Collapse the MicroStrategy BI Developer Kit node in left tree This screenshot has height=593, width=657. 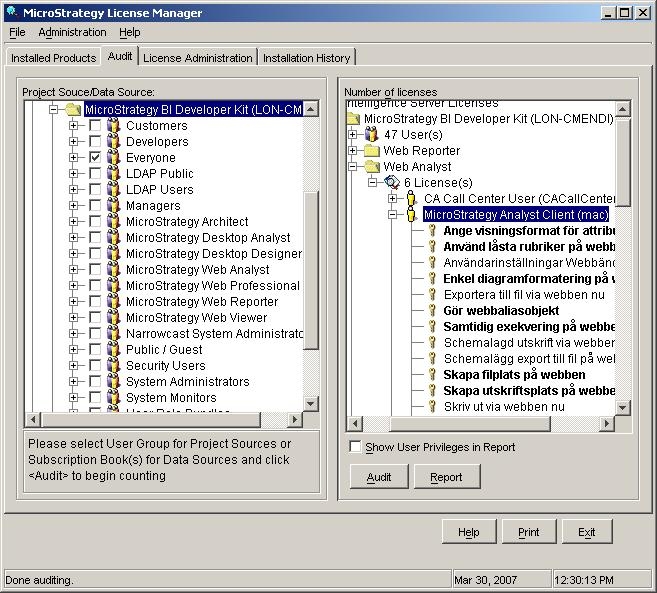(53, 109)
